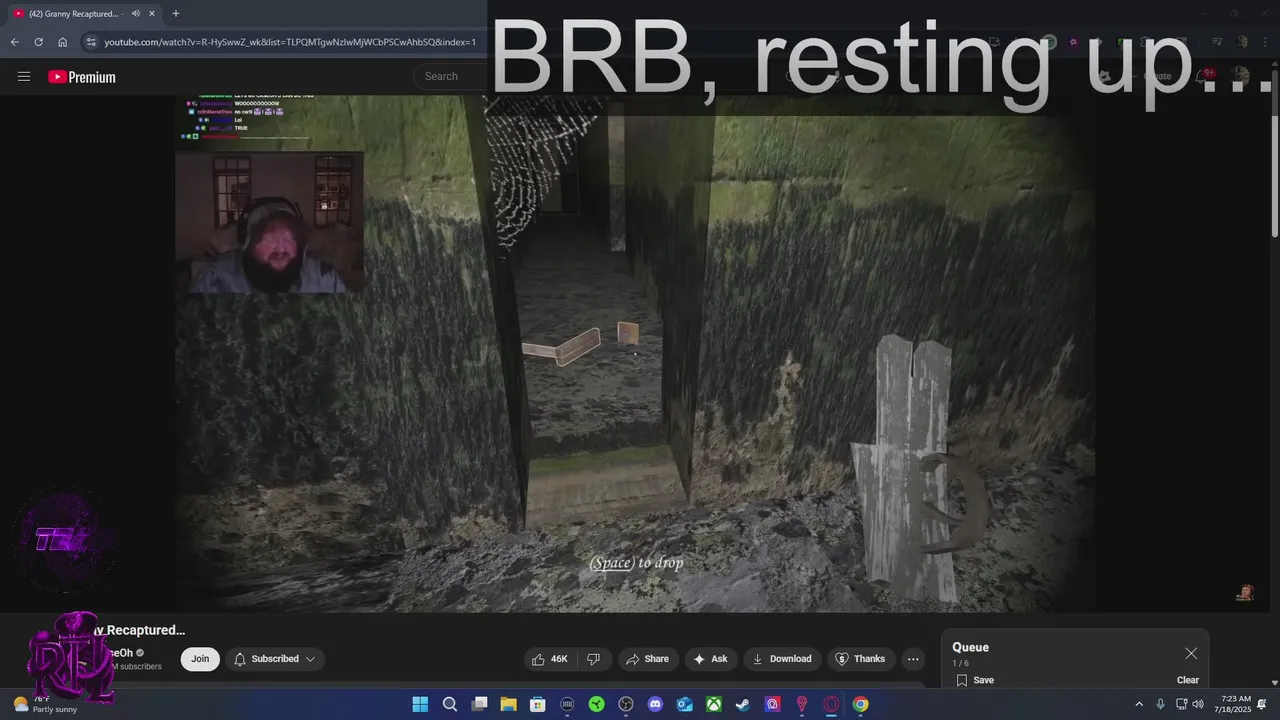Dislike the video with thumbs down
The height and width of the screenshot is (720, 1280).
pyautogui.click(x=593, y=659)
